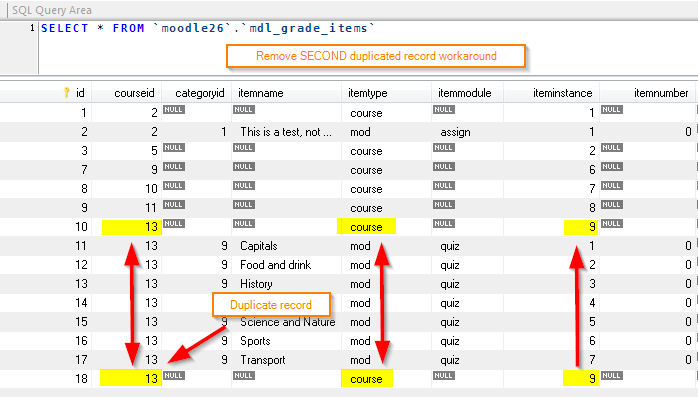Select highlighted 'course' itemtype in row id 18

tap(367, 379)
